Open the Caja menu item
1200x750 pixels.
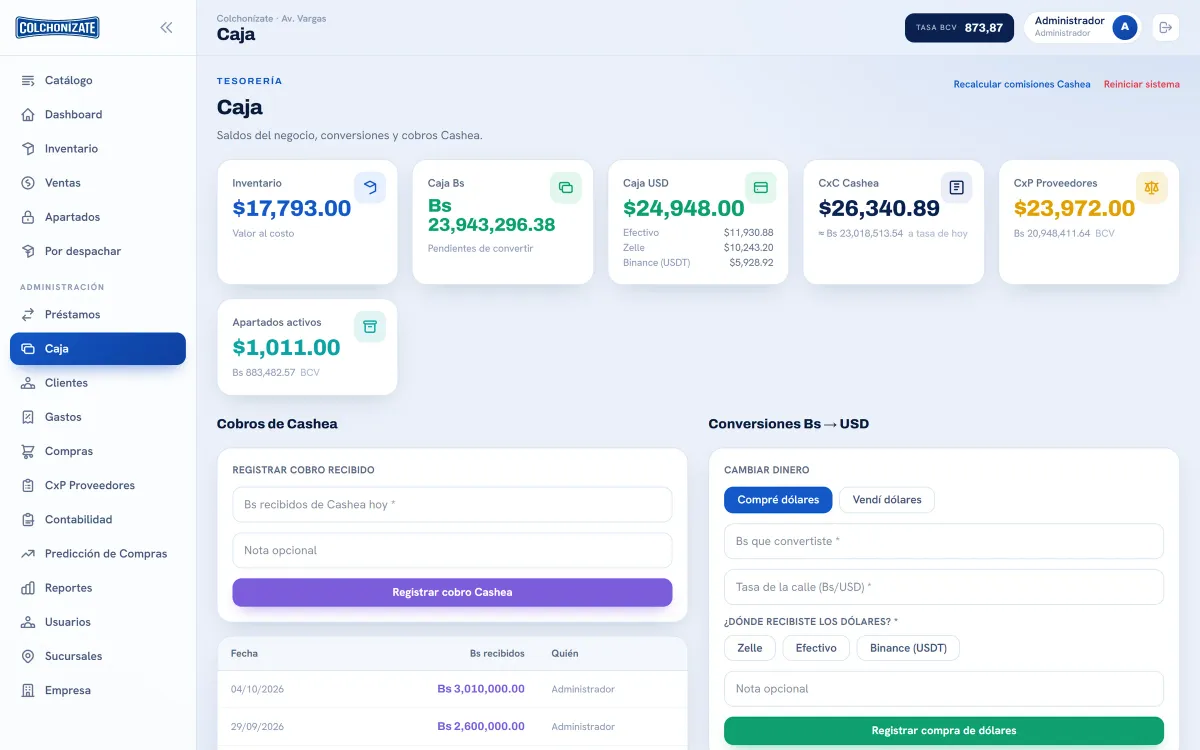[x=98, y=349]
